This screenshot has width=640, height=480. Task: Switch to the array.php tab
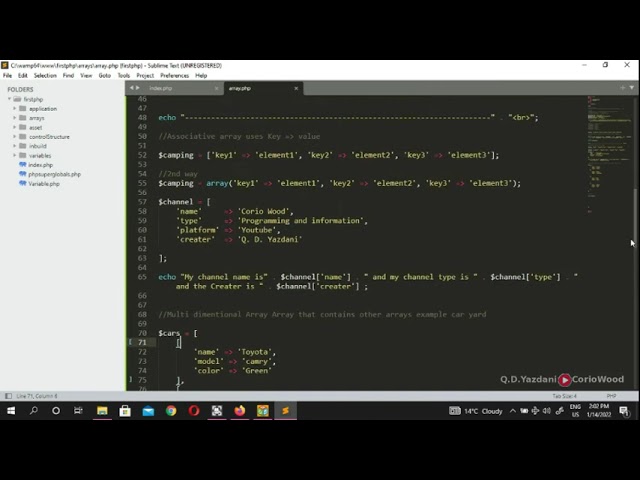click(240, 88)
